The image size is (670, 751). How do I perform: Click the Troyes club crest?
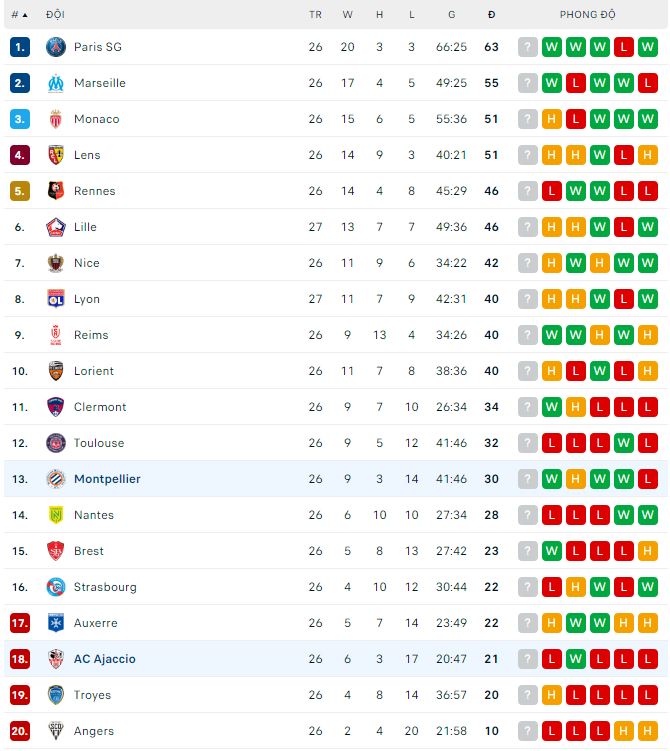click(x=56, y=695)
